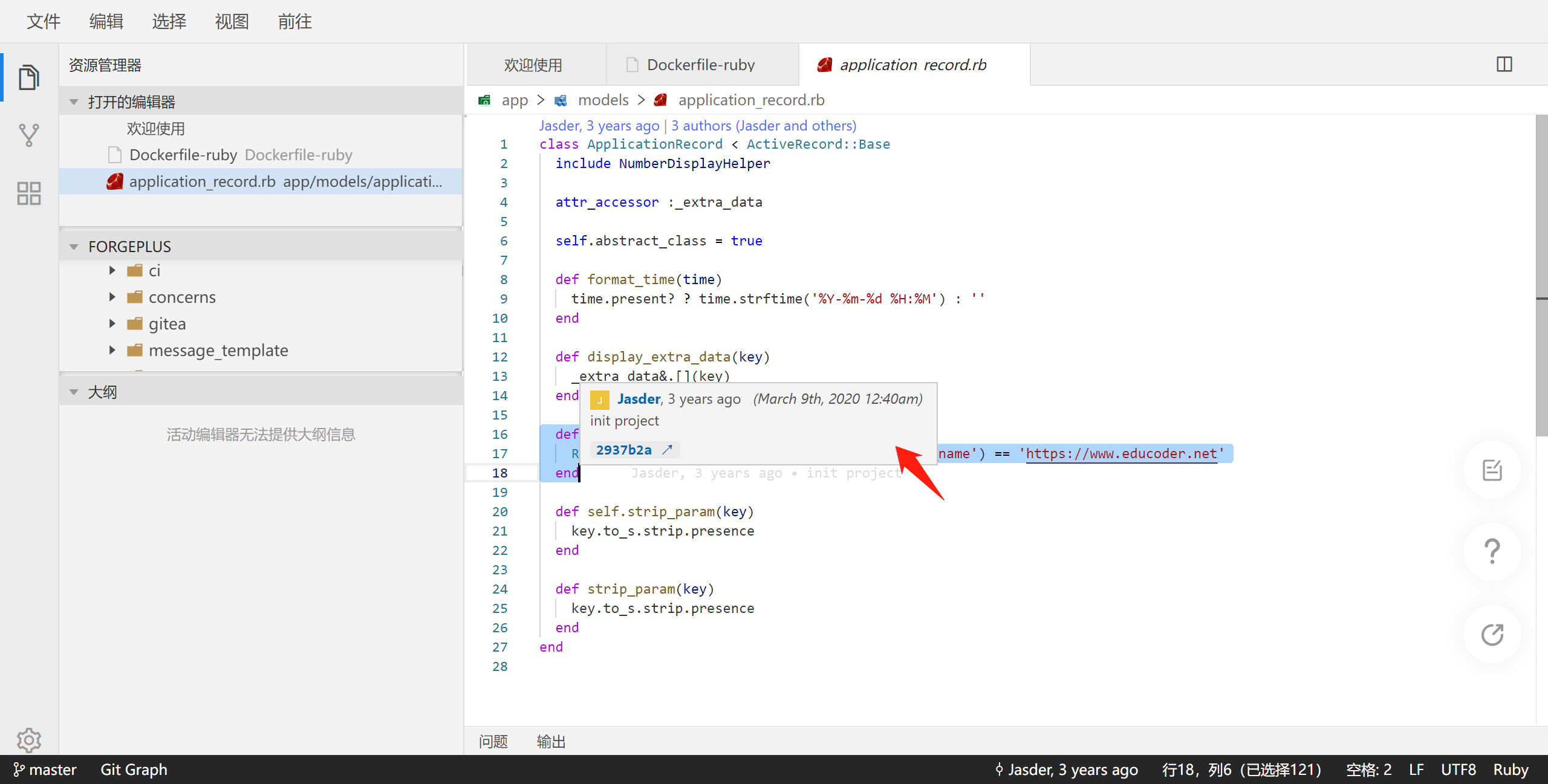Click the master branch in status bar
1548x784 pixels.
coord(45,769)
